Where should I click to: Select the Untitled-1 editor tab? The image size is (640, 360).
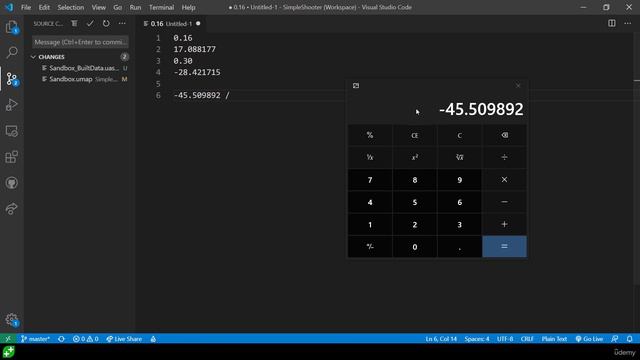coord(171,24)
